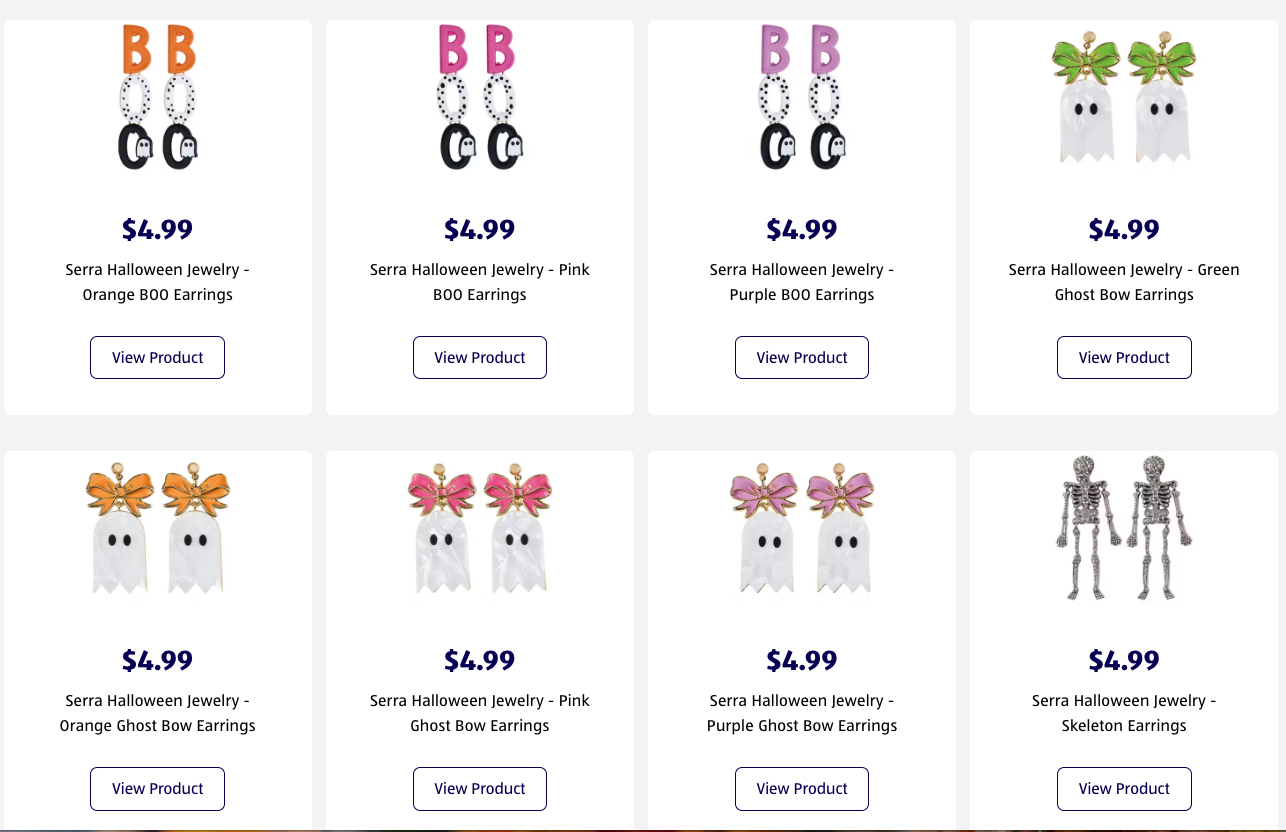
Task: Click the Purple BOO Earrings product image
Action: pos(802,98)
